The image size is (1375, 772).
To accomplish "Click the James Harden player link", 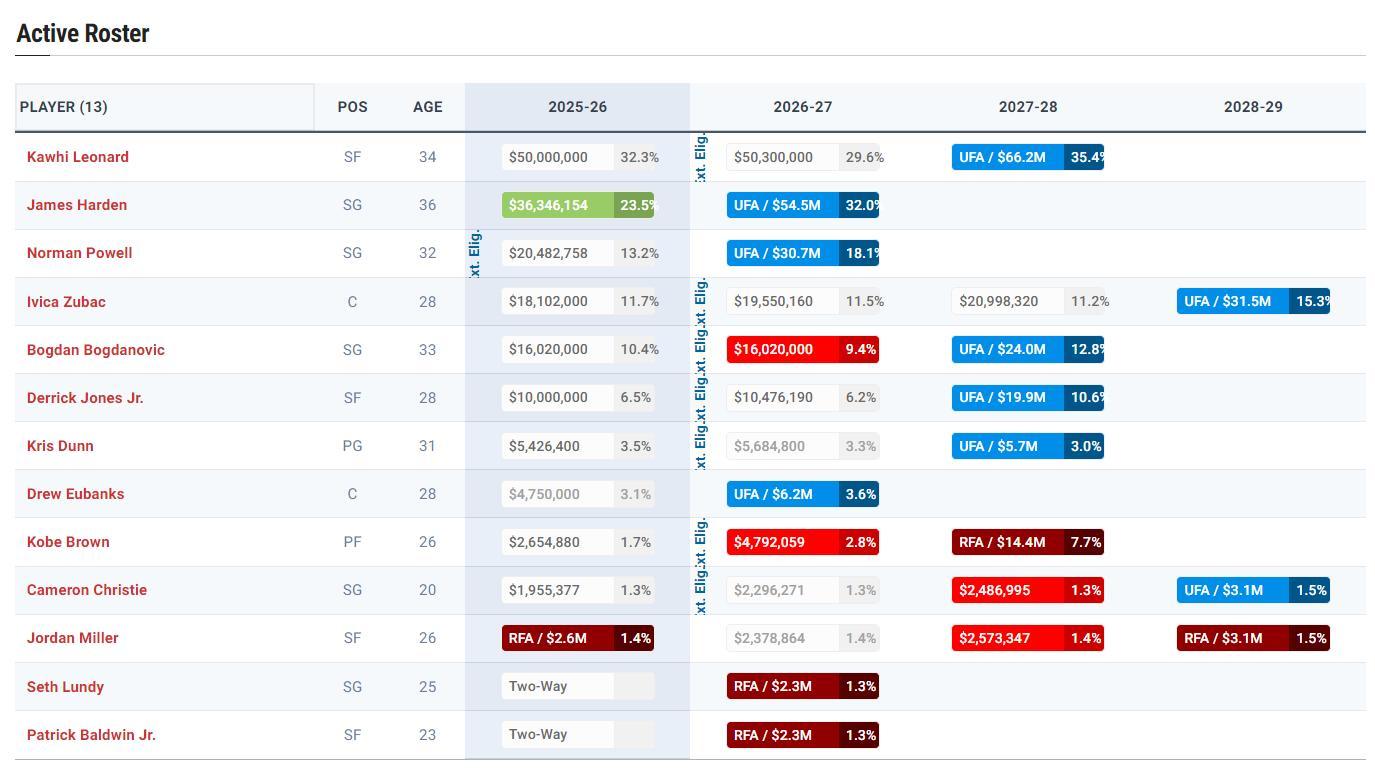I will (76, 205).
